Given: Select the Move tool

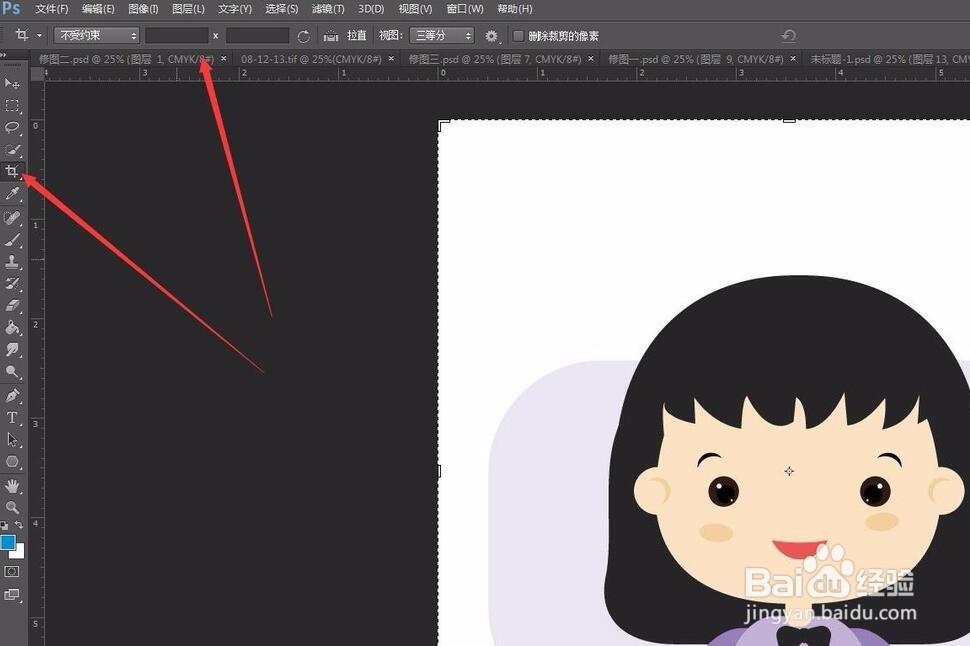Looking at the screenshot, I should pos(12,83).
